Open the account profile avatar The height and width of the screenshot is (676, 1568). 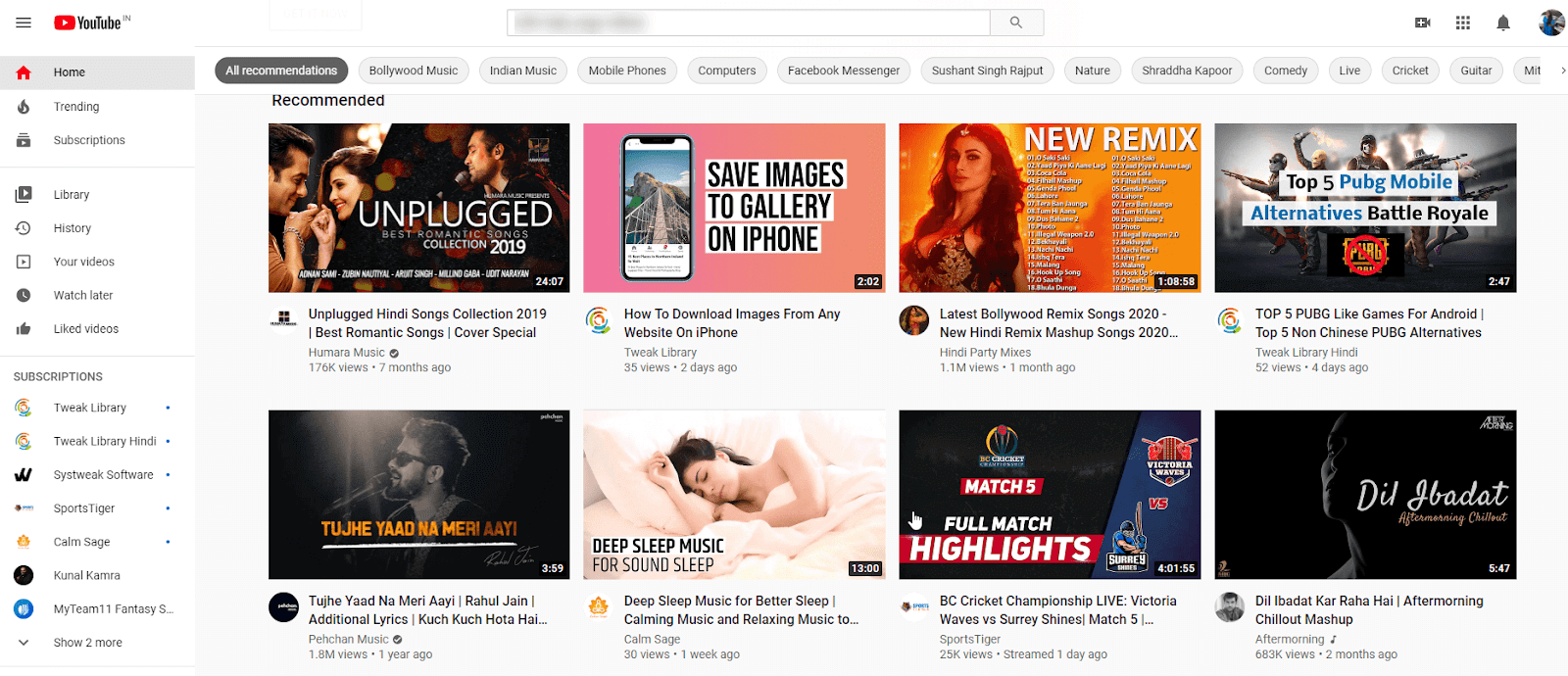pyautogui.click(x=1550, y=23)
